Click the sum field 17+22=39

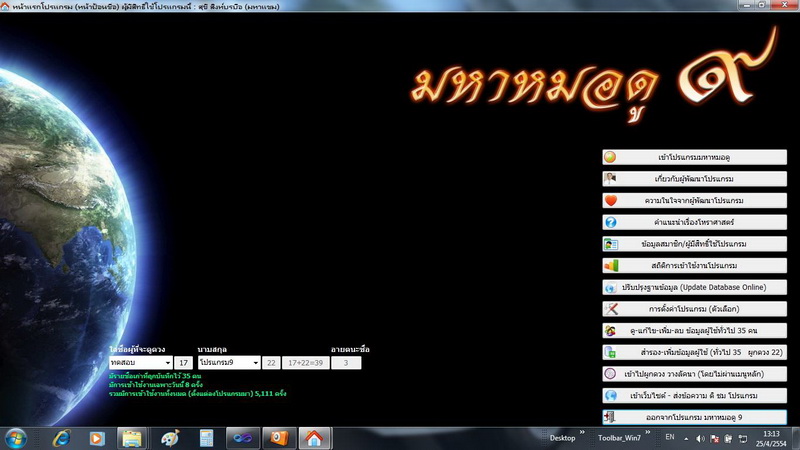pos(306,363)
